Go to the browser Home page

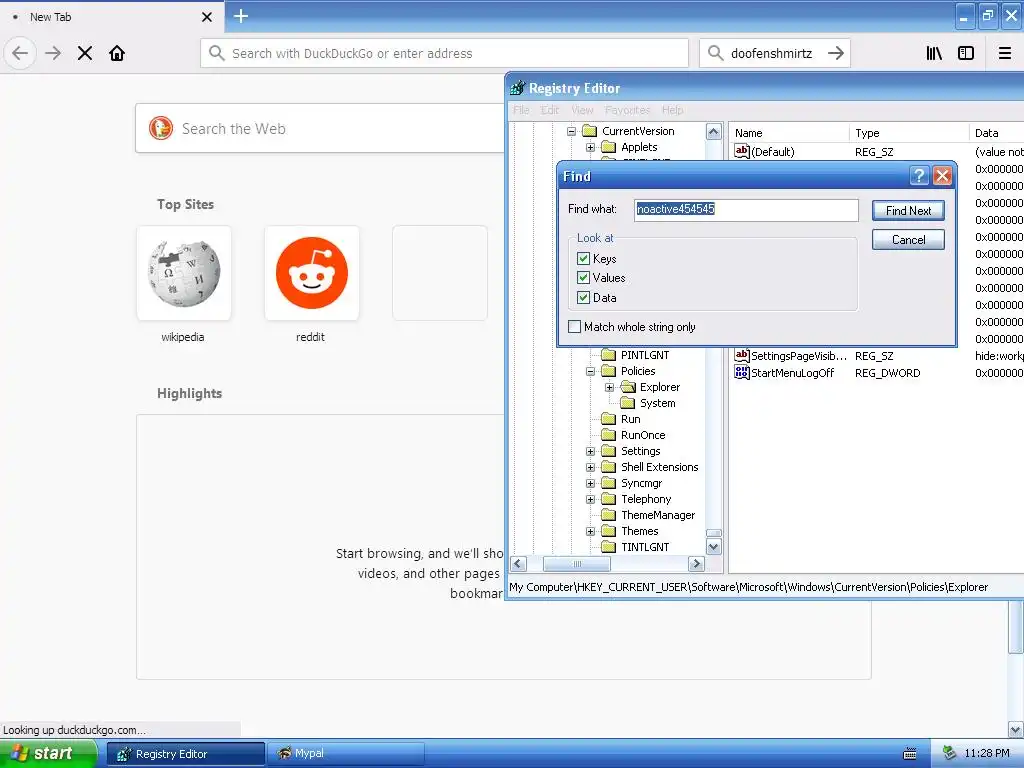point(117,53)
